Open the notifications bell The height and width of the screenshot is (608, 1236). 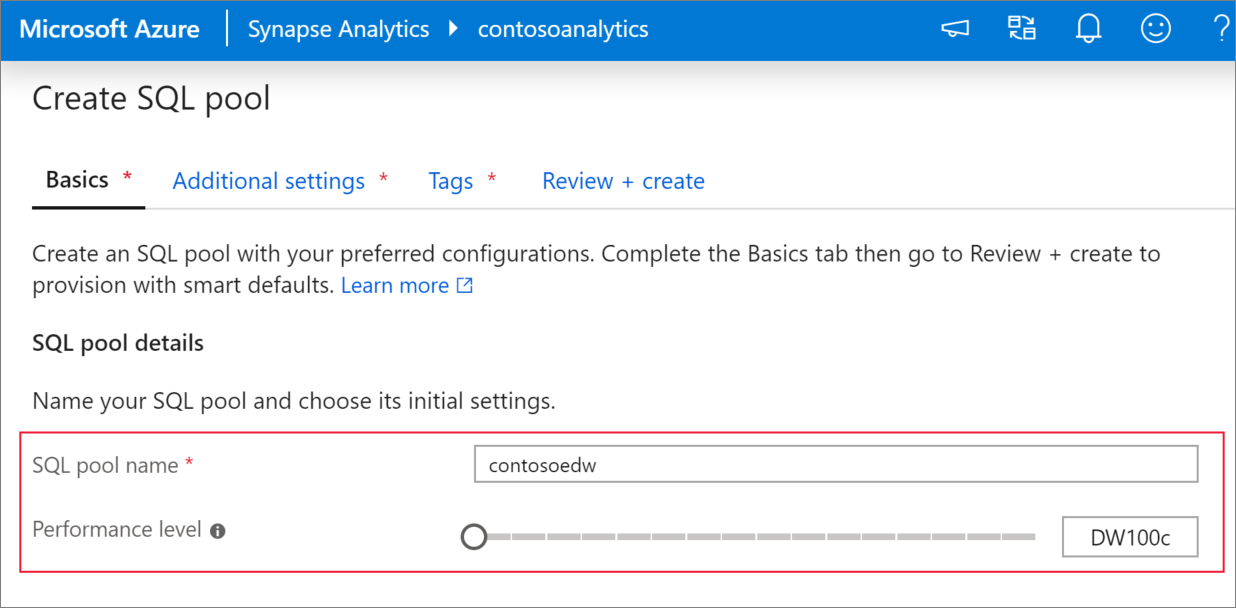point(1088,28)
